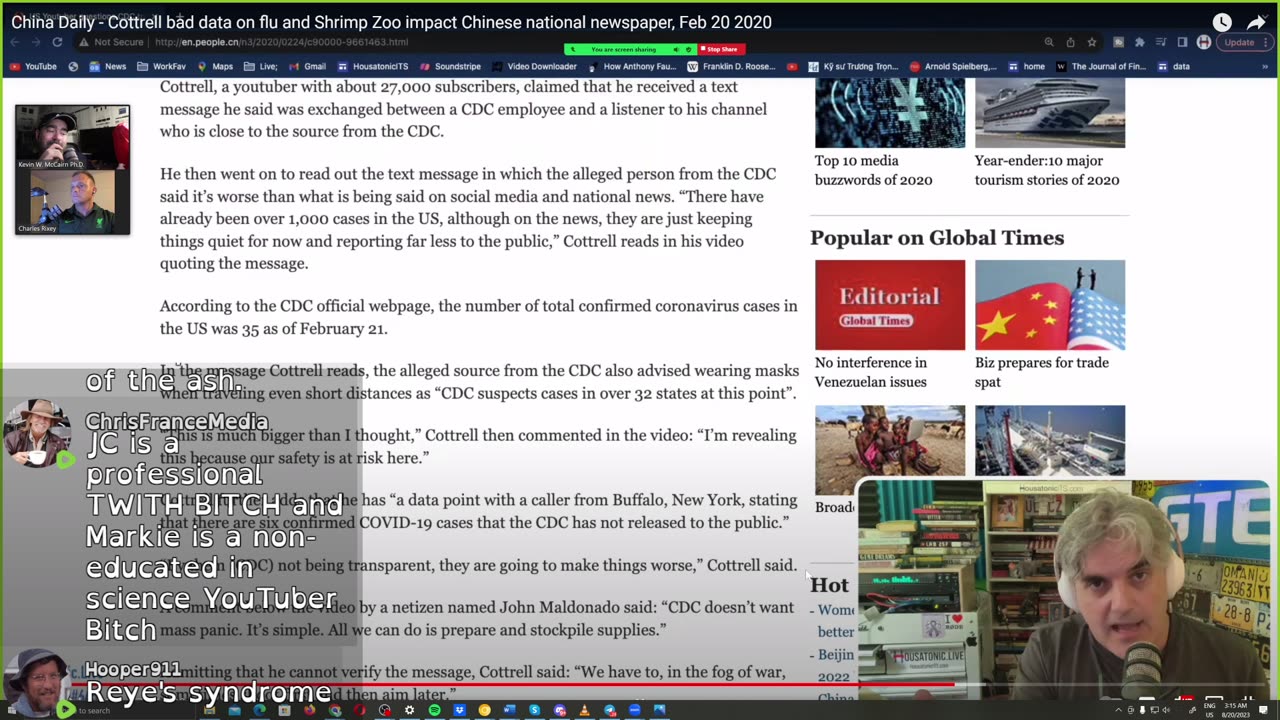Open the data bookmark
This screenshot has height=720, width=1280.
(x=1173, y=67)
